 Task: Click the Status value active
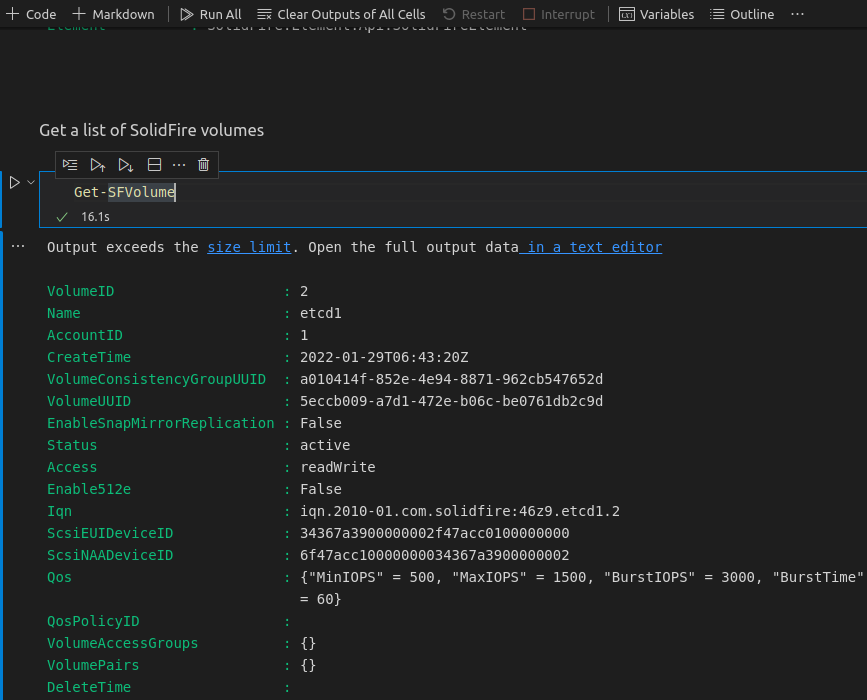[325, 445]
